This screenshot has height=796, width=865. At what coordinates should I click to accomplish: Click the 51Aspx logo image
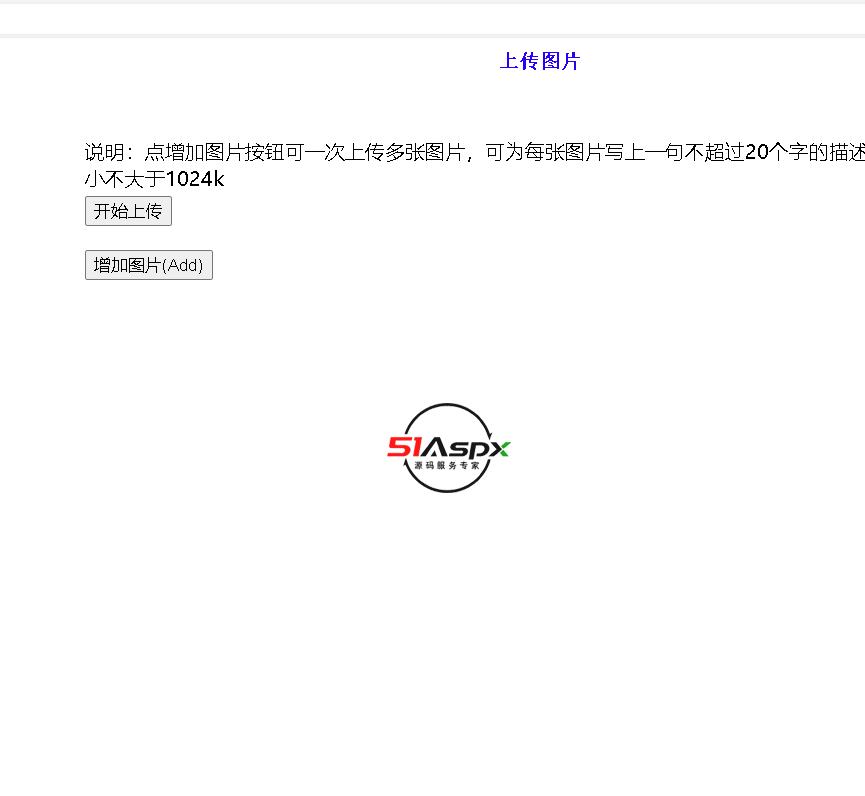[448, 447]
